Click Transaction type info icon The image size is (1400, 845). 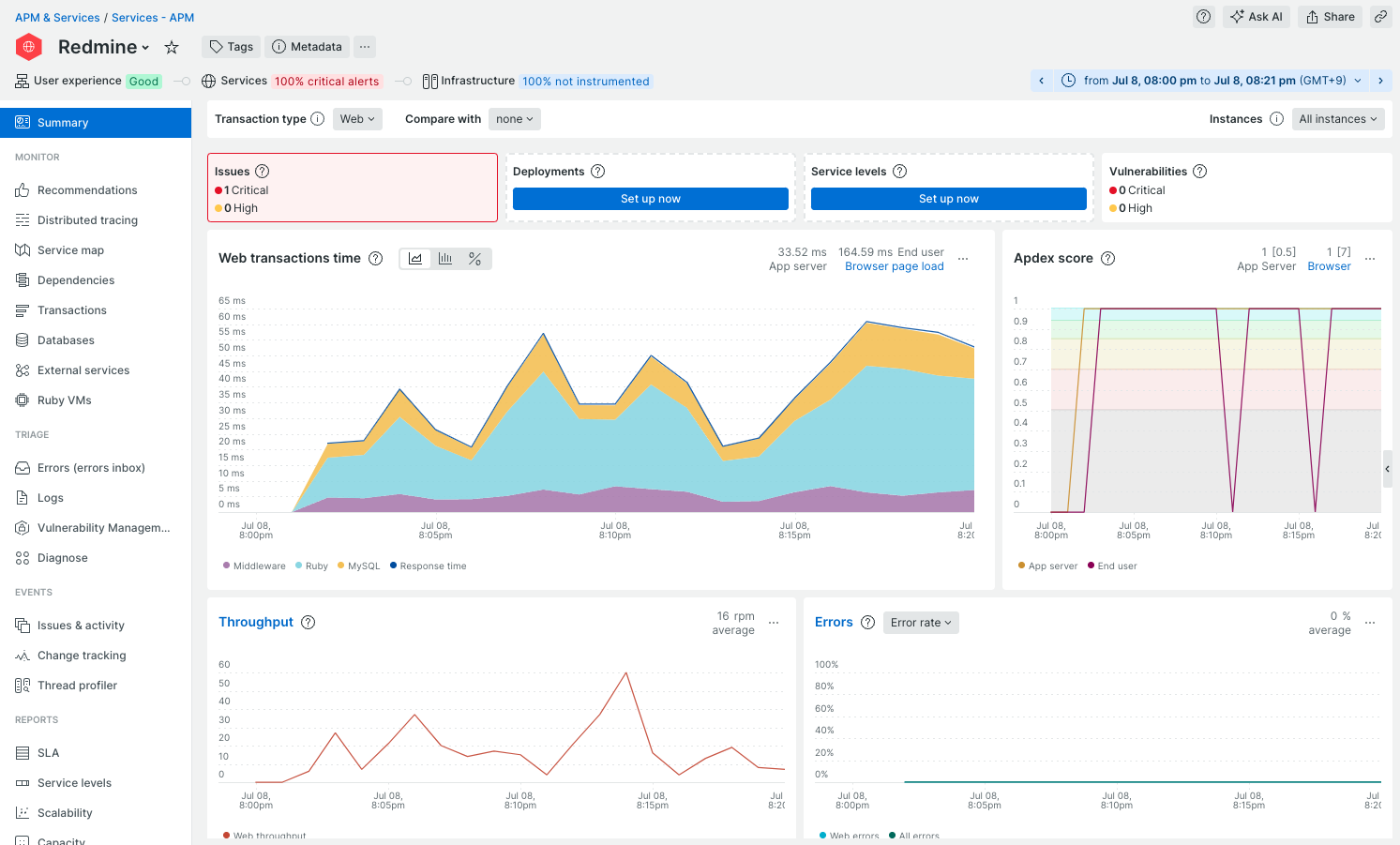click(317, 119)
